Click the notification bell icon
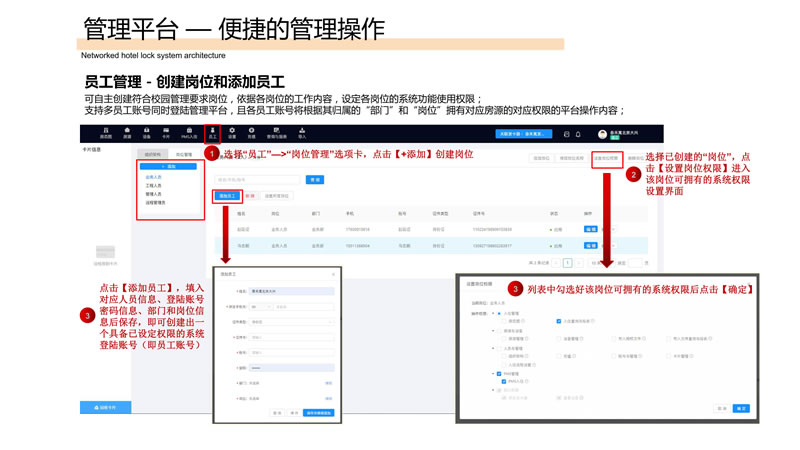The height and width of the screenshot is (450, 800). (578, 134)
